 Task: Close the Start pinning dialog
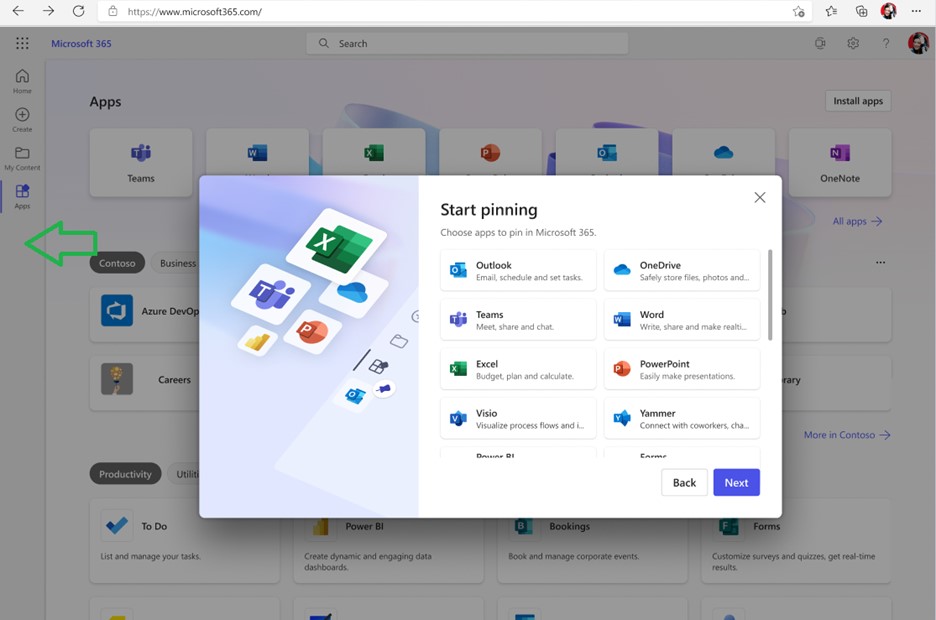point(759,198)
